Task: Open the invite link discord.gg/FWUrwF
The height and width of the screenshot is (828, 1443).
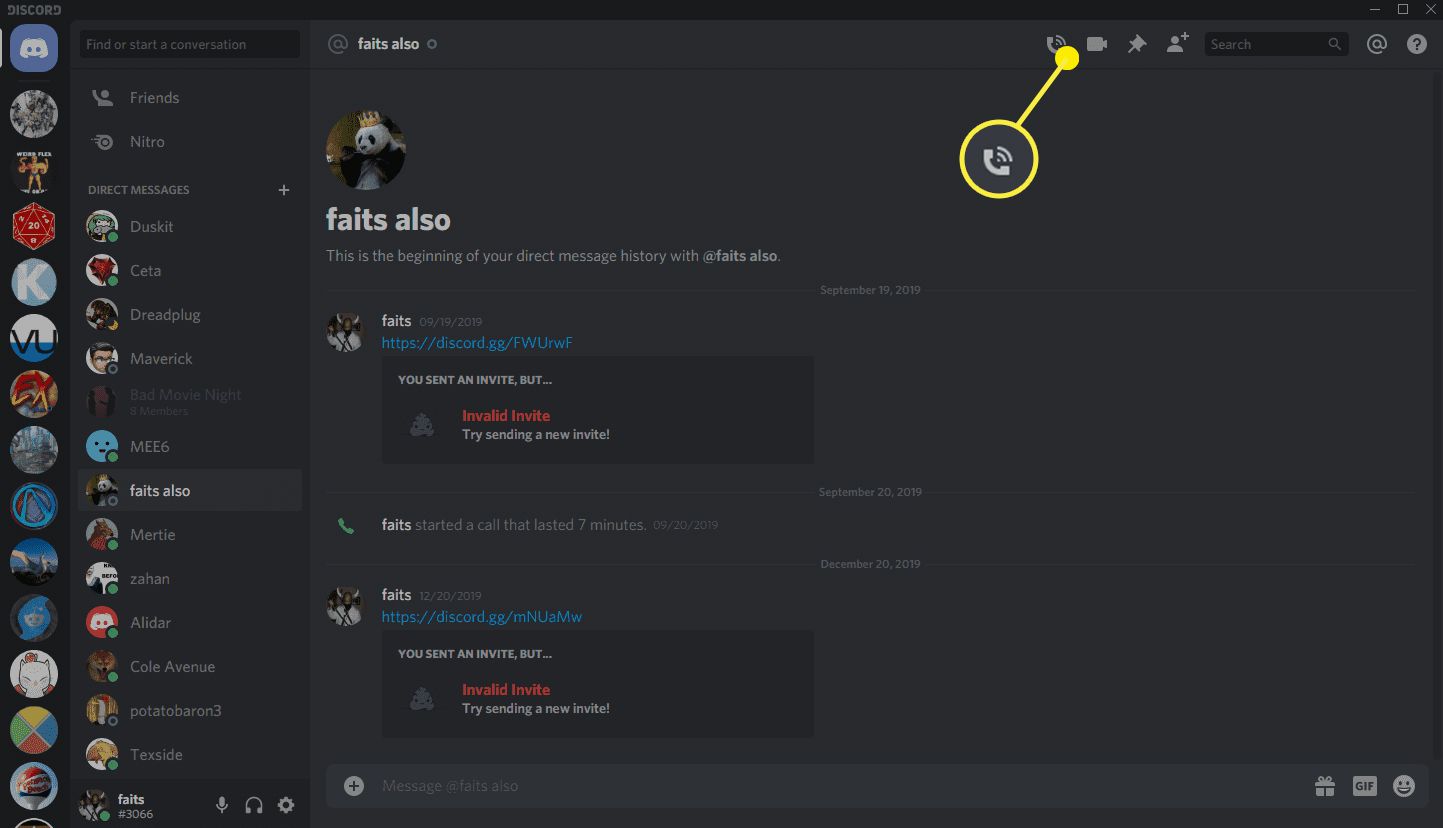Action: point(477,342)
